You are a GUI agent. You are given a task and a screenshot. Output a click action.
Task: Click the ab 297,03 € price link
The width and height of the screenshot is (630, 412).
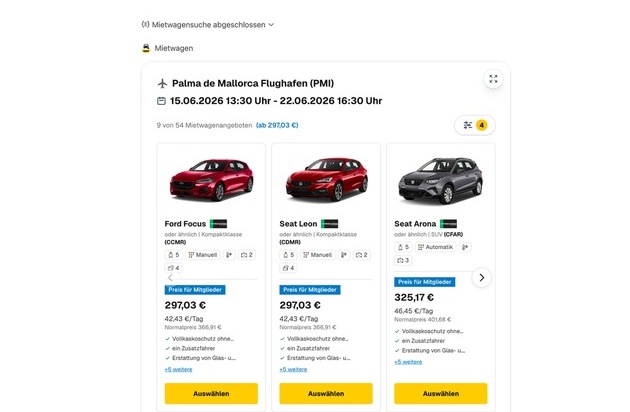click(277, 125)
